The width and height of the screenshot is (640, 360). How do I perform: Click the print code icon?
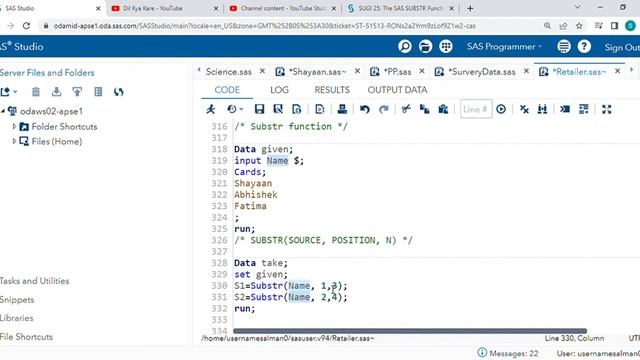[342, 109]
